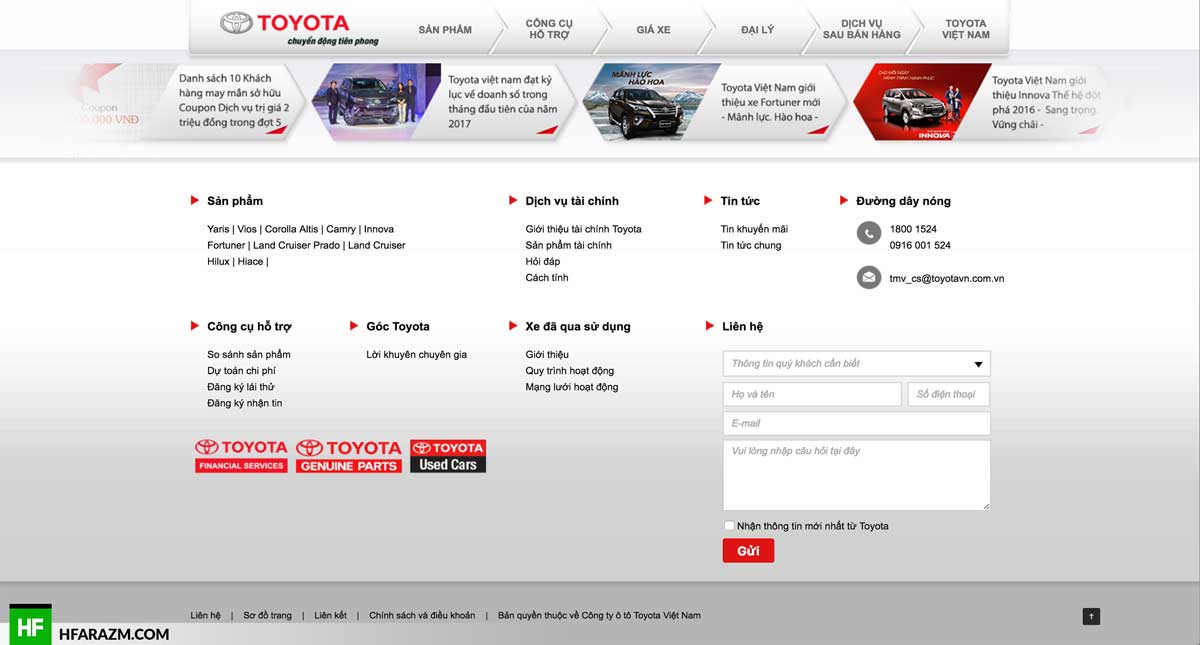Image resolution: width=1200 pixels, height=645 pixels.
Task: Open the Toyota Genuine Parts logo
Action: [349, 456]
